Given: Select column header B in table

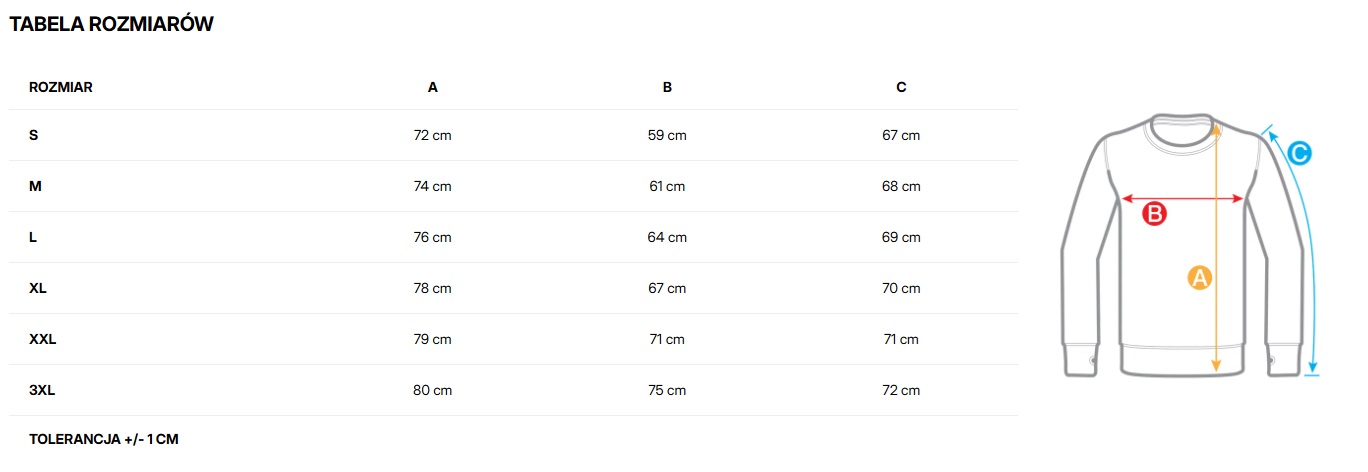Looking at the screenshot, I should point(667,87).
